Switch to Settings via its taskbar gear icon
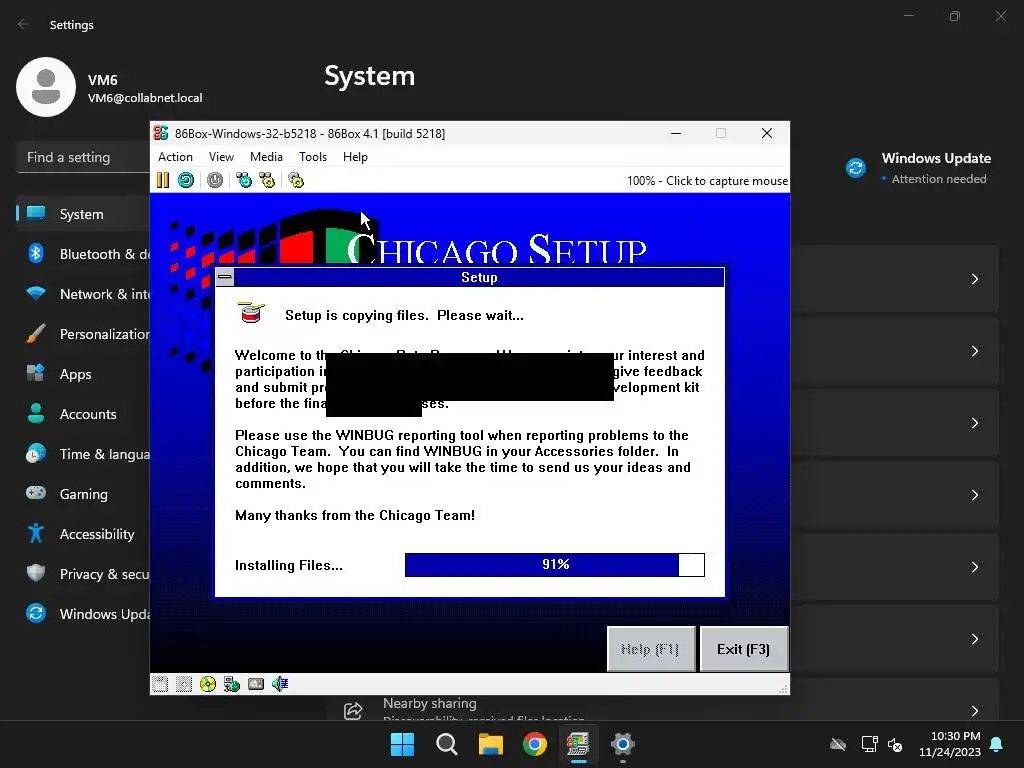Screen dimensions: 1024x768 pos(623,744)
